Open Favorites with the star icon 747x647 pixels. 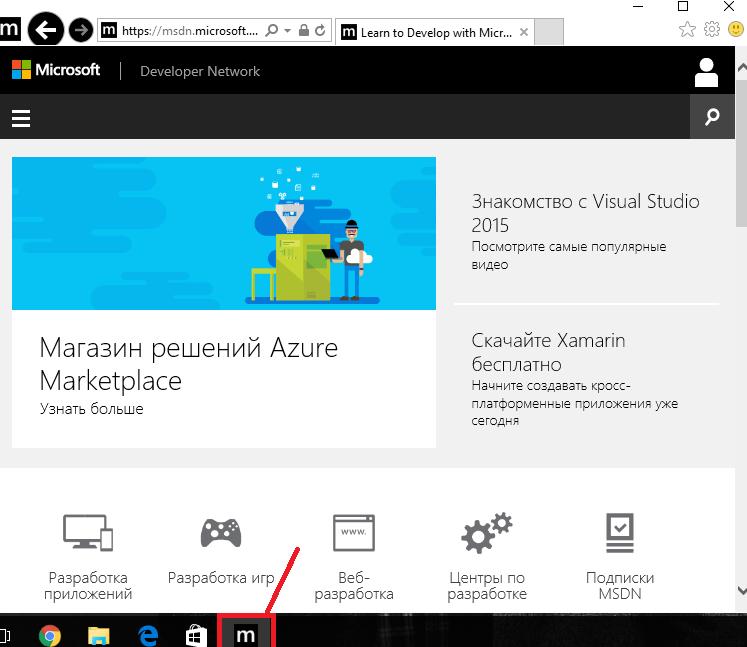[687, 29]
